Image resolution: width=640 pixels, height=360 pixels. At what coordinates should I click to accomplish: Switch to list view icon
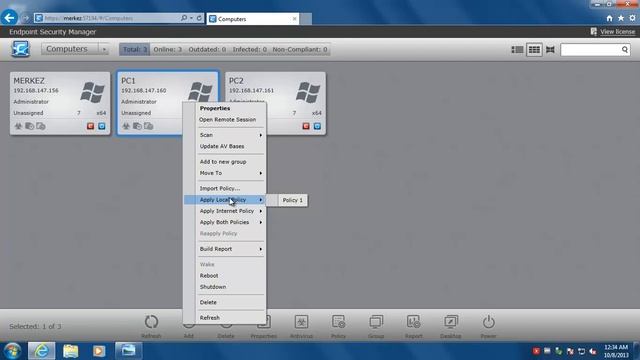click(517, 50)
